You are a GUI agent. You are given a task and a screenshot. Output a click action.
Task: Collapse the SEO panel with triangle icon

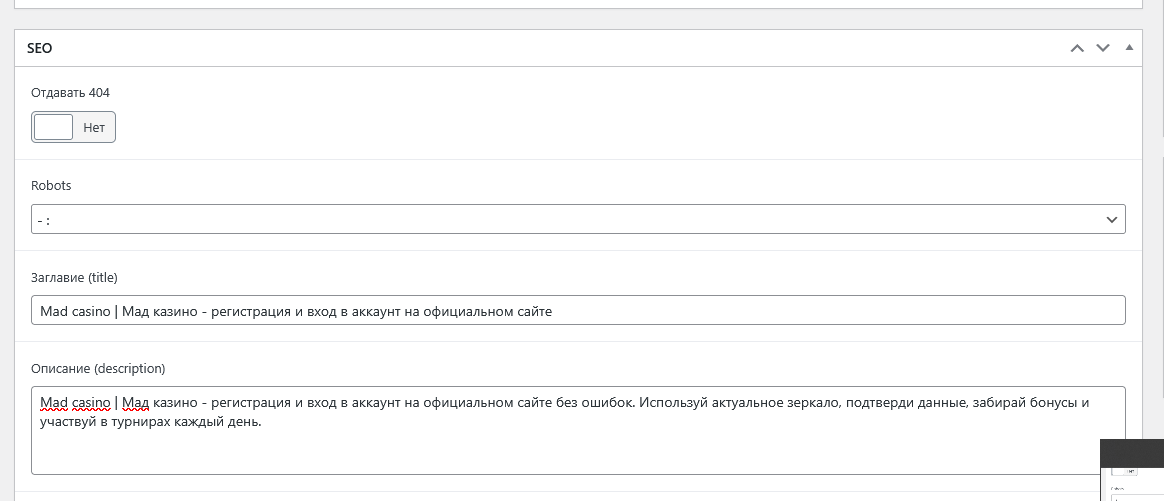(x=1129, y=48)
